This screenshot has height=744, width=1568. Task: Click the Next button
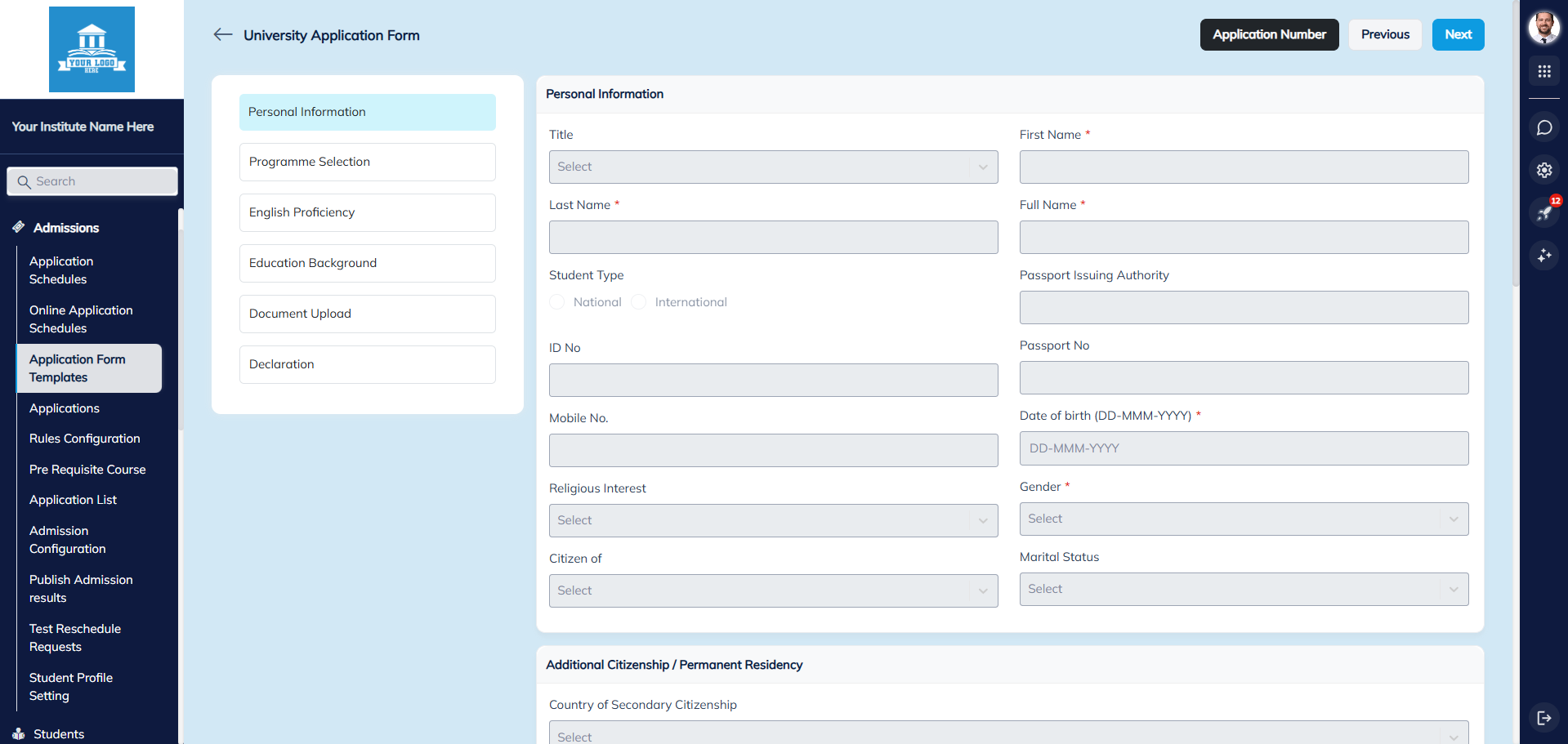1458,34
